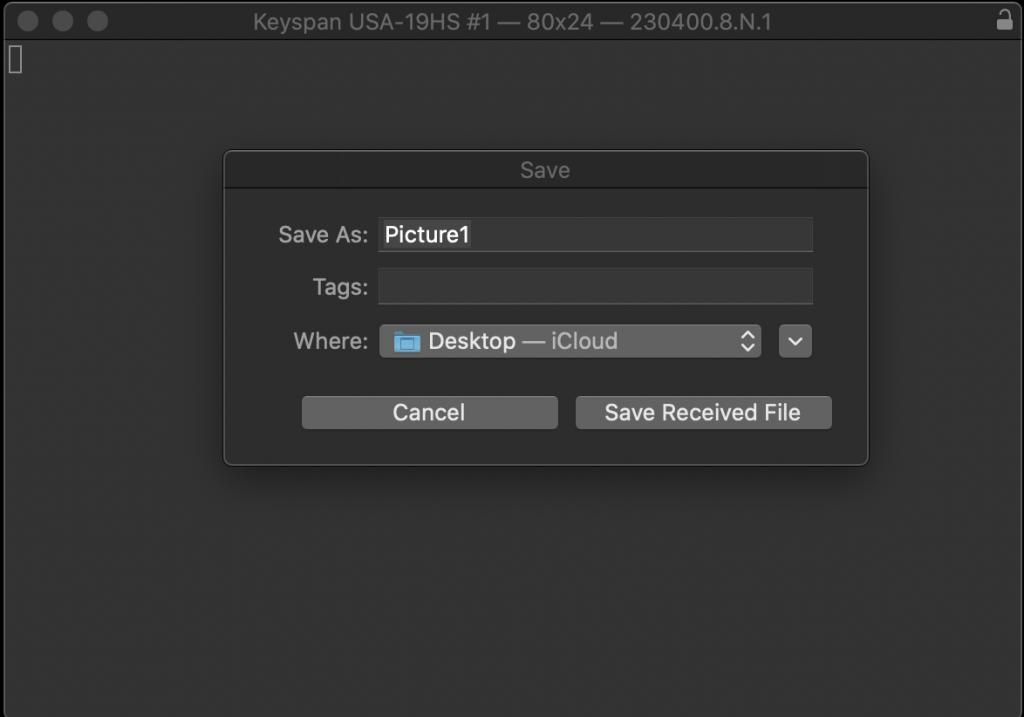Click the padlock icon in title bar
This screenshot has width=1024, height=717.
coord(1004,20)
